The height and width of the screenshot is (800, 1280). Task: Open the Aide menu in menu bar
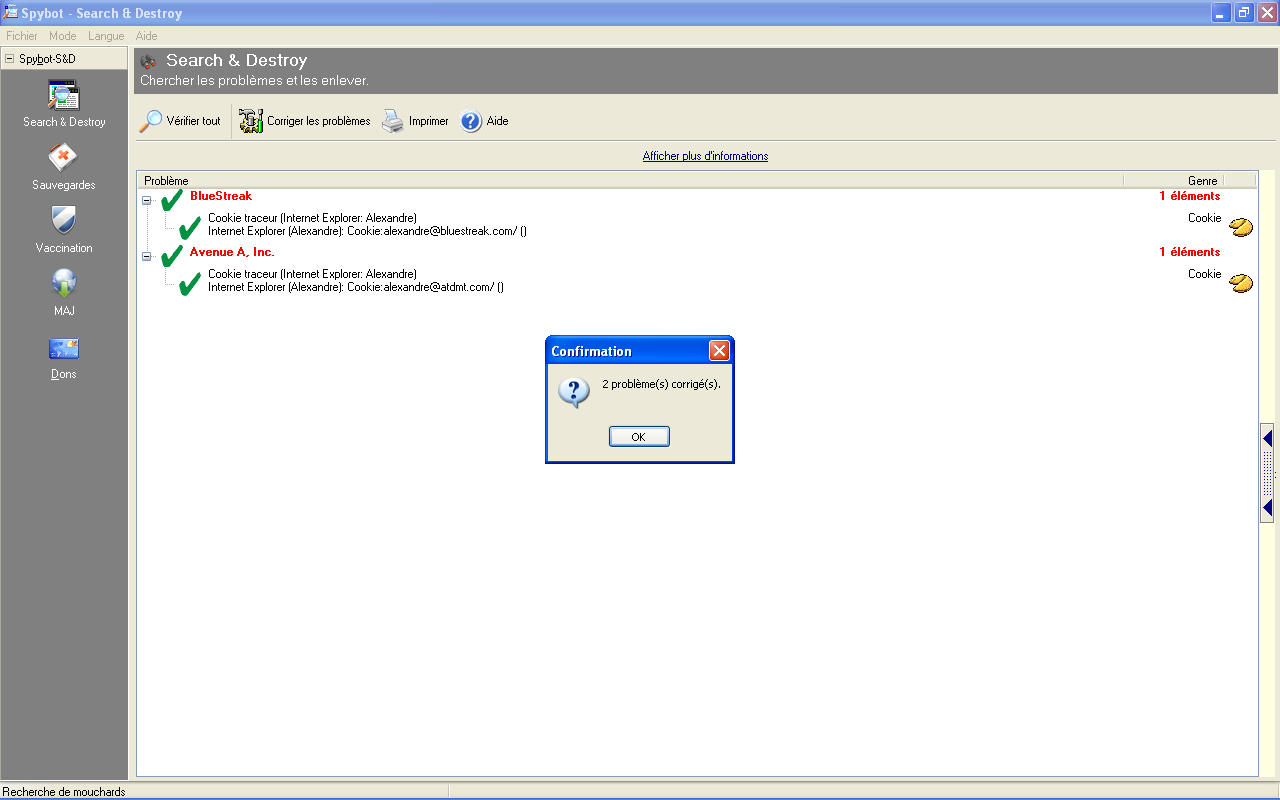147,36
